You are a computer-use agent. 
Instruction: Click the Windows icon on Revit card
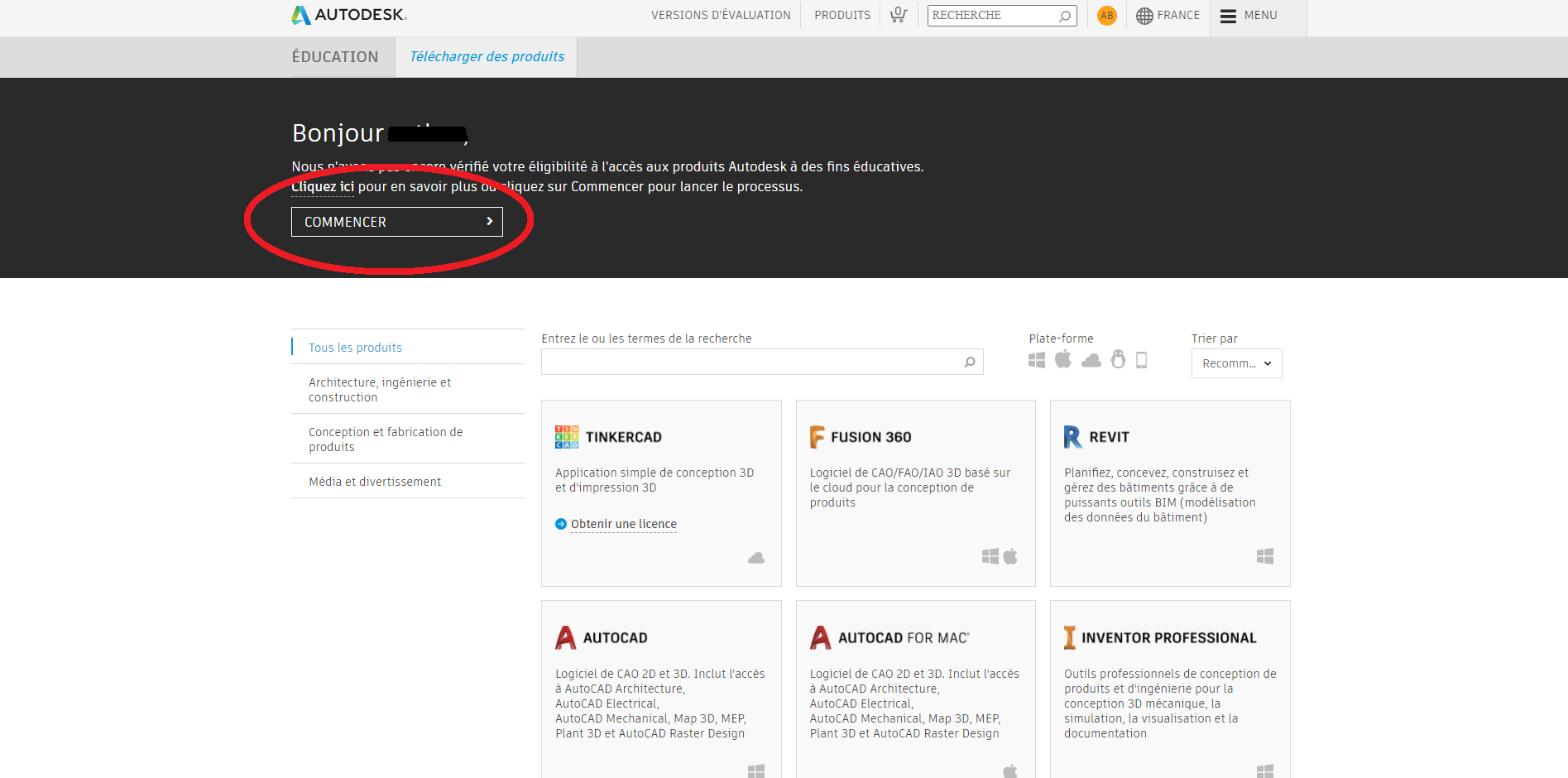1265,556
